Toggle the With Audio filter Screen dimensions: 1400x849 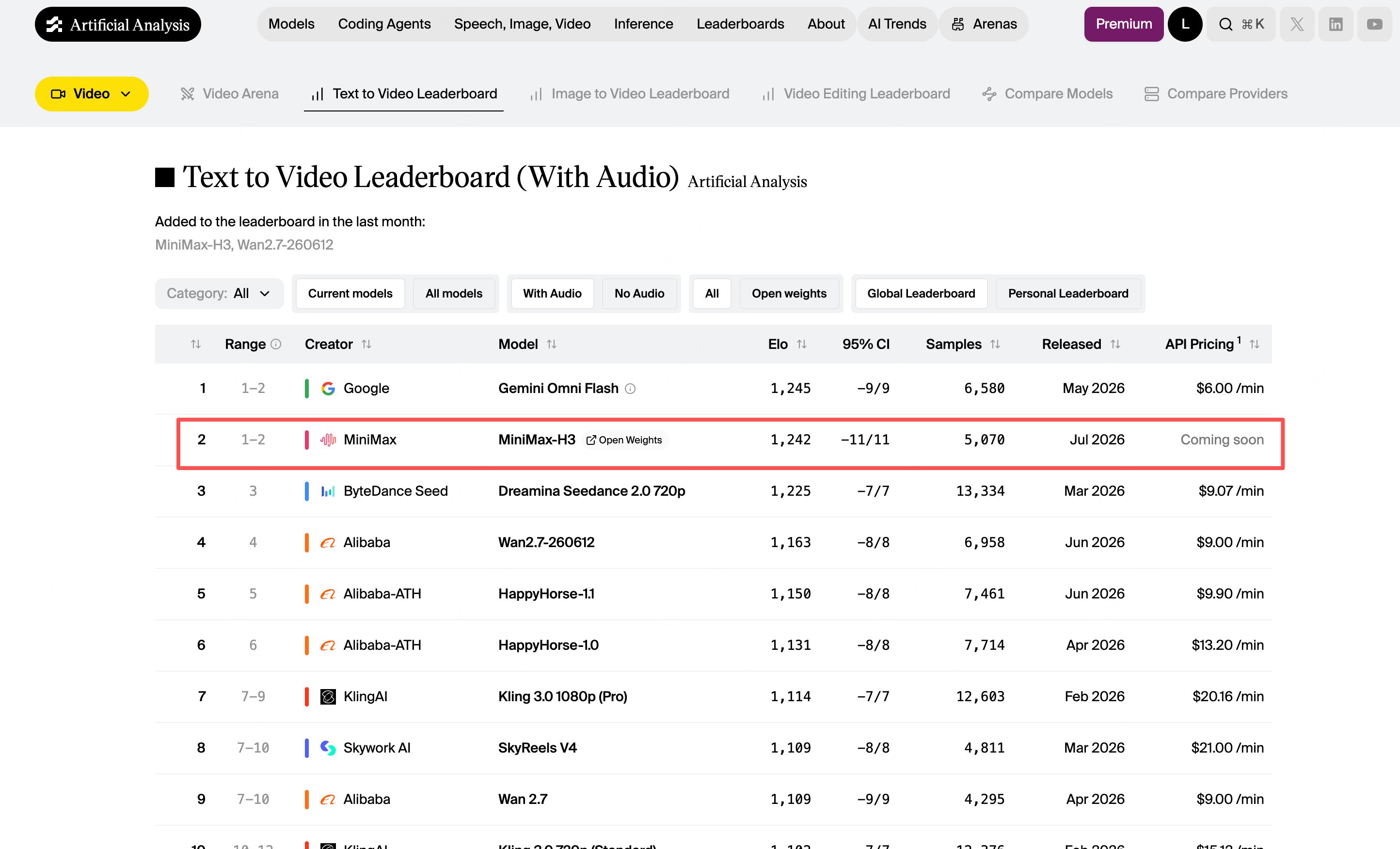(x=552, y=294)
